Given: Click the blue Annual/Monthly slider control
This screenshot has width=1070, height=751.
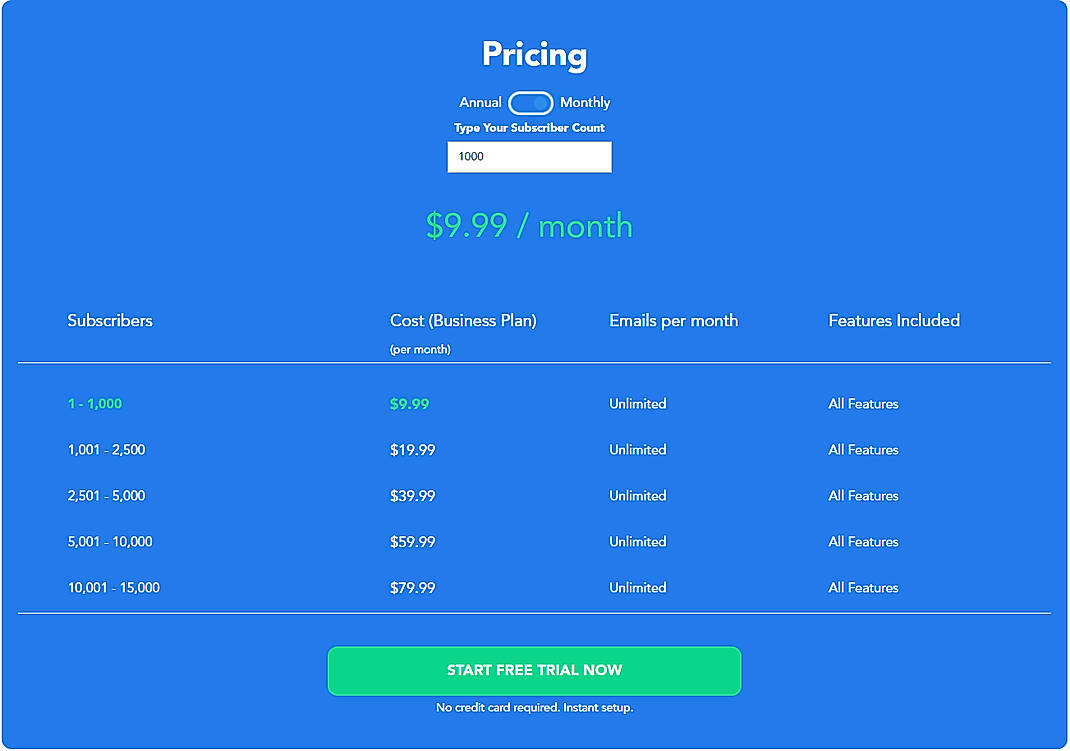Looking at the screenshot, I should pyautogui.click(x=530, y=103).
